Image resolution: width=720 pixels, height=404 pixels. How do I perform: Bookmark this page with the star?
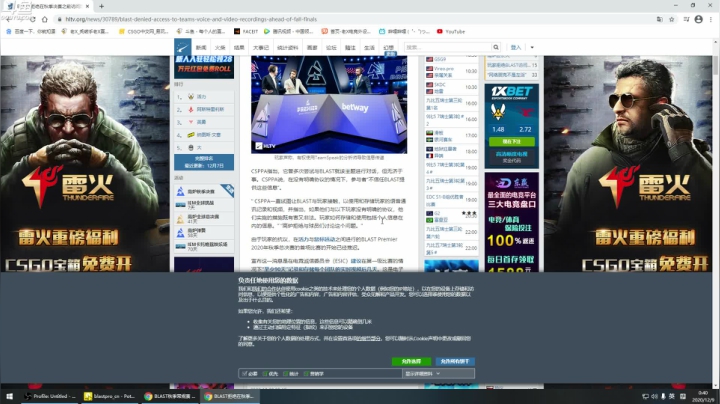672,19
